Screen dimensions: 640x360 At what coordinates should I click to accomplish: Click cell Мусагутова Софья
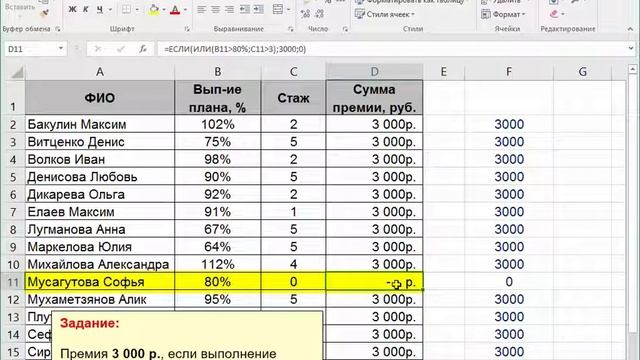[100, 282]
